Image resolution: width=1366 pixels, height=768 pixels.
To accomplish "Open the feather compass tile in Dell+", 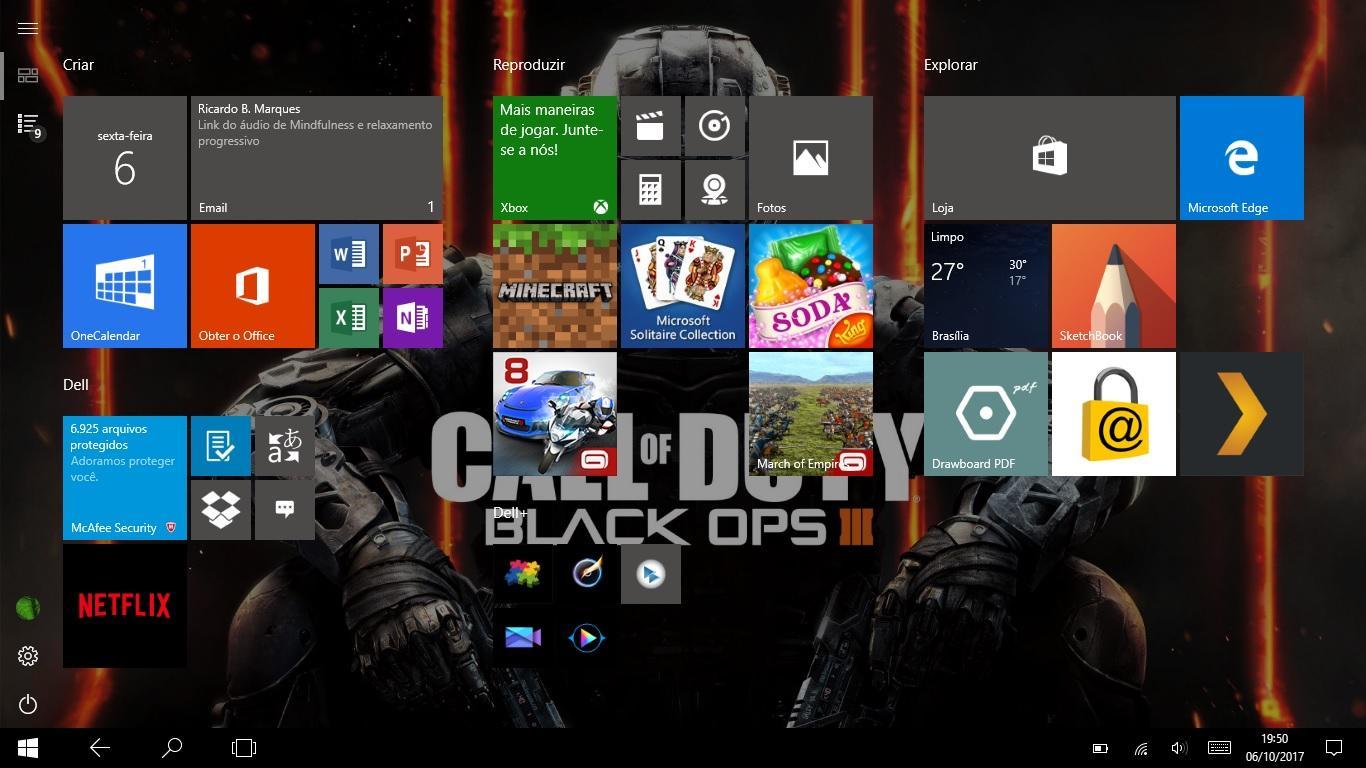I will [x=587, y=574].
